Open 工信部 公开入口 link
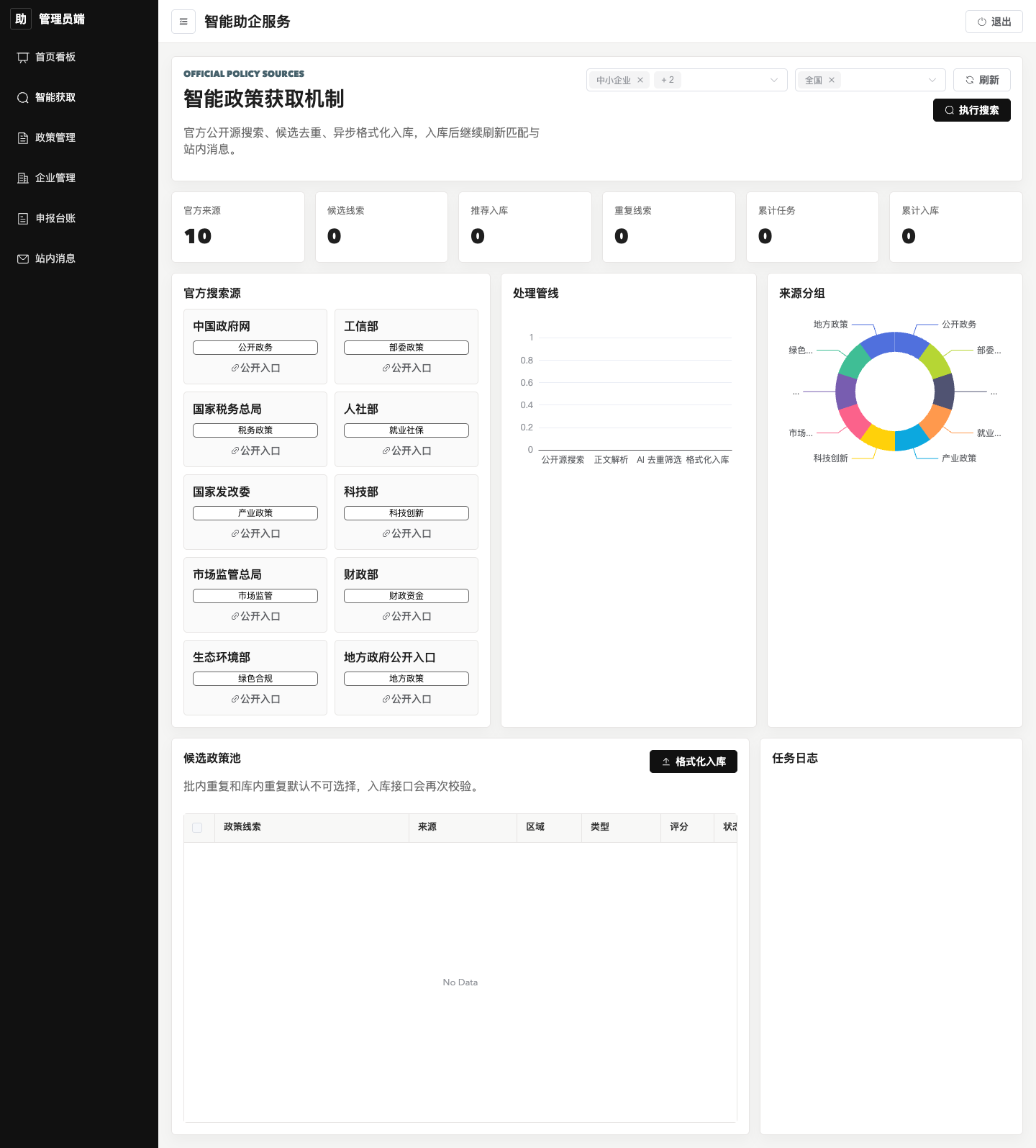This screenshot has height=1148, width=1036. (x=406, y=368)
